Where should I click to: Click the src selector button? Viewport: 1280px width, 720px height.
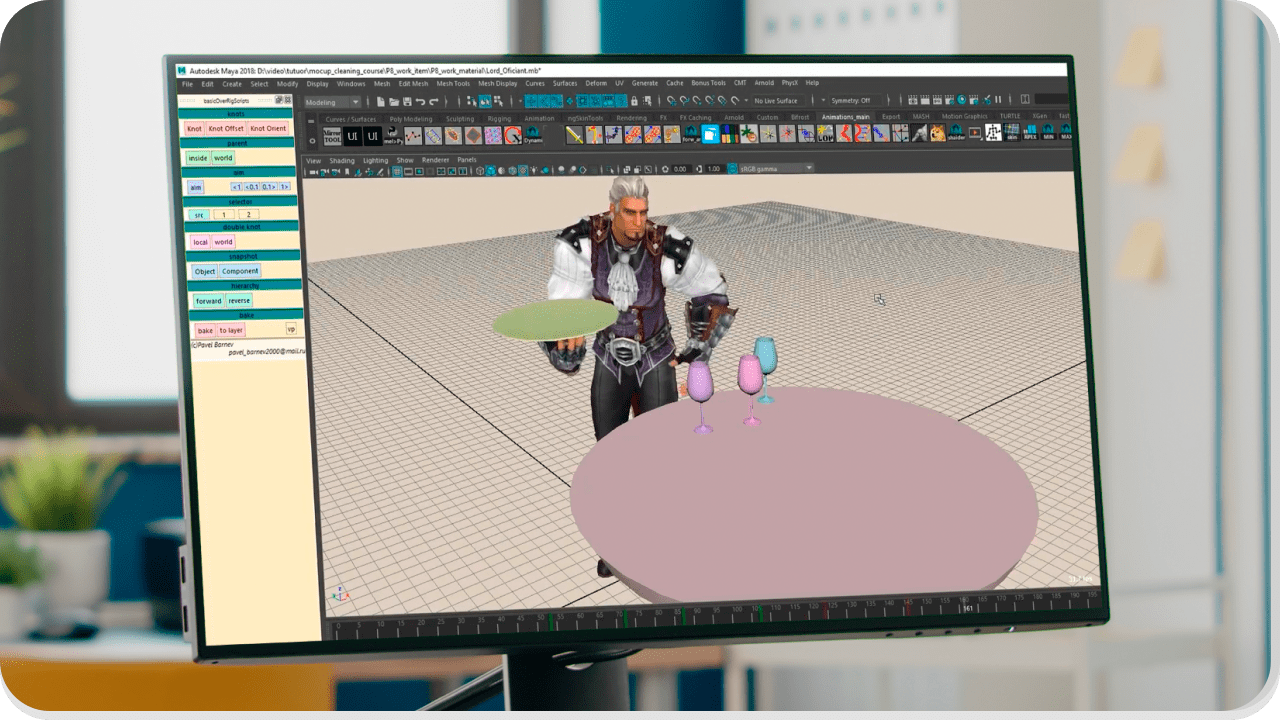pos(198,215)
